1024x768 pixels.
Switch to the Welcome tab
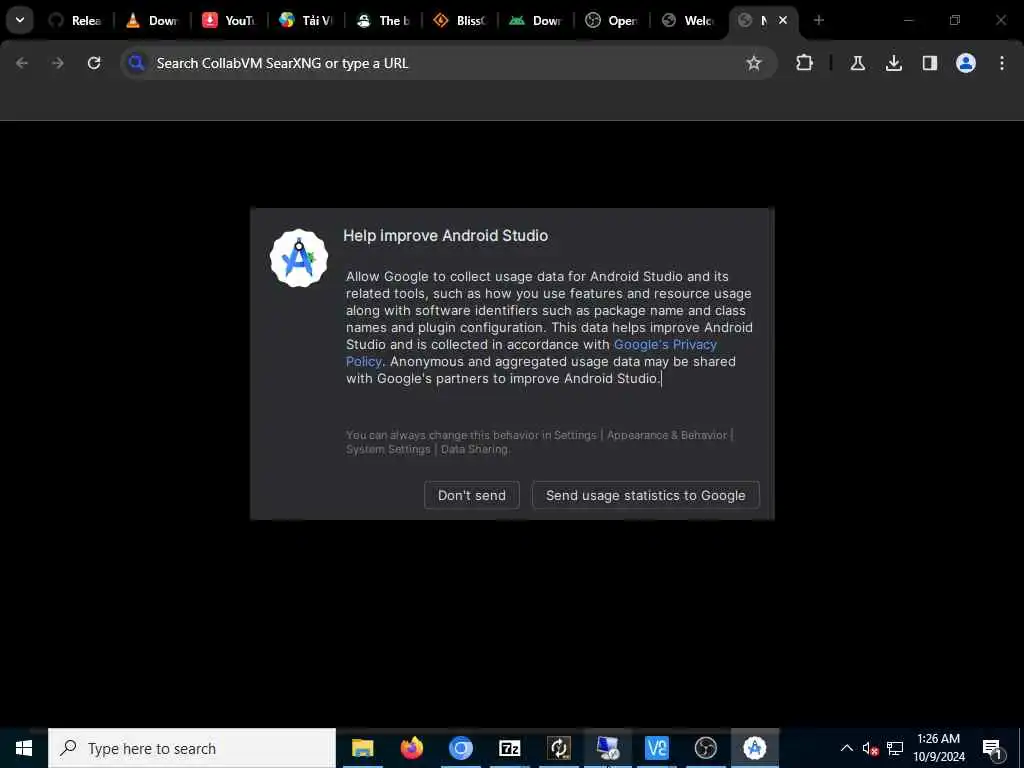pyautogui.click(x=688, y=20)
